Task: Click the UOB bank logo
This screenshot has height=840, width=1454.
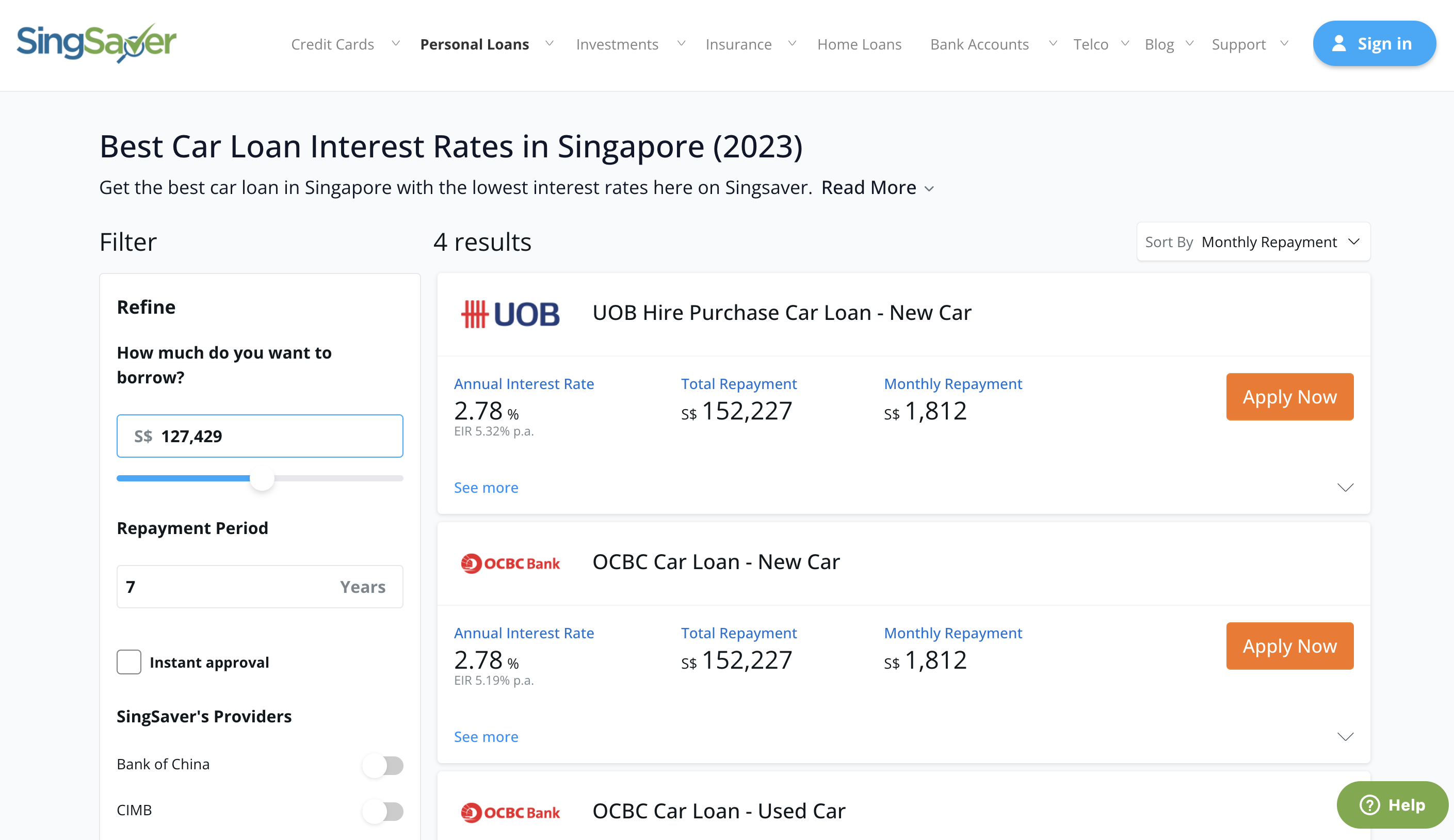Action: coord(510,314)
